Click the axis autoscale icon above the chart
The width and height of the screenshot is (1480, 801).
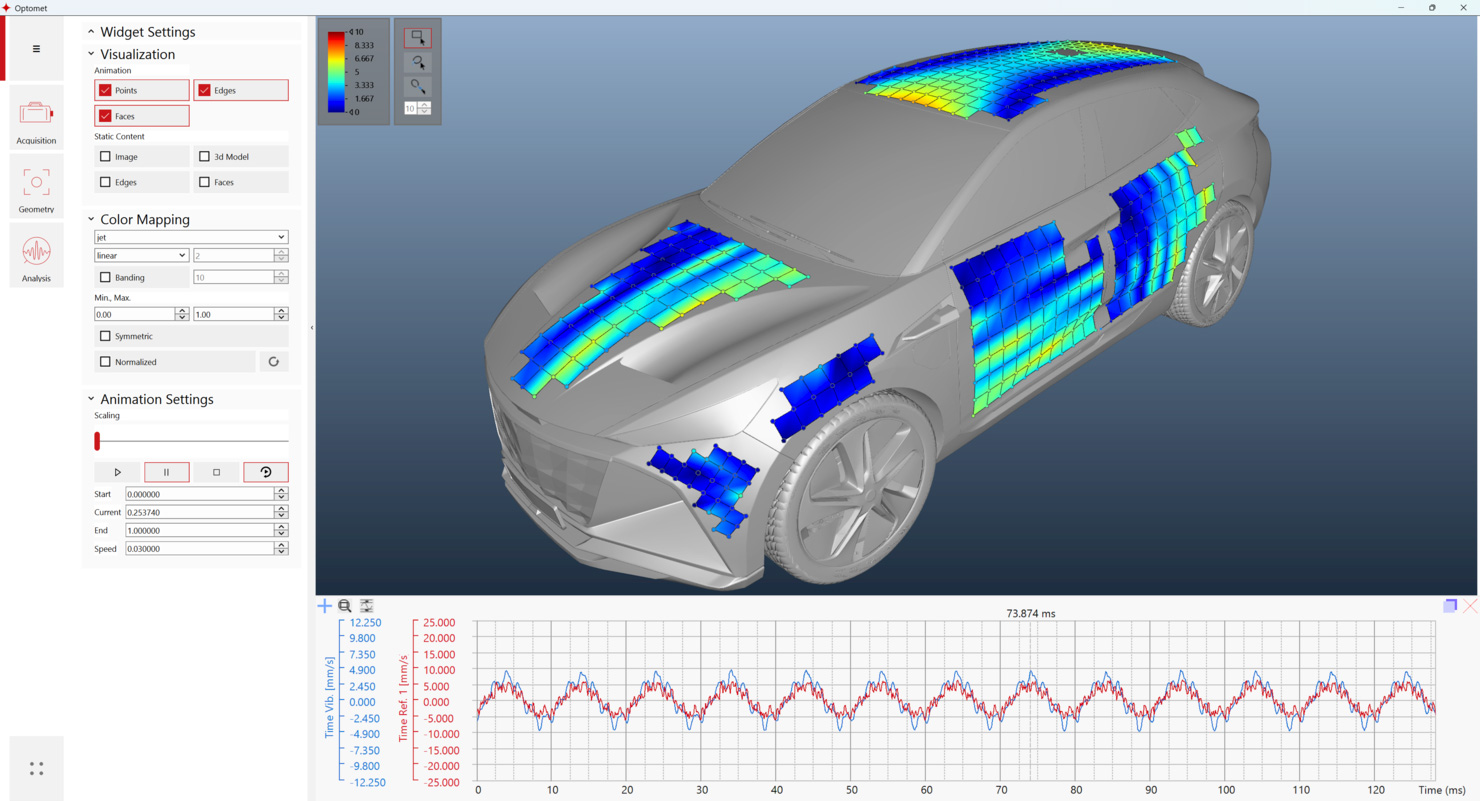(367, 606)
